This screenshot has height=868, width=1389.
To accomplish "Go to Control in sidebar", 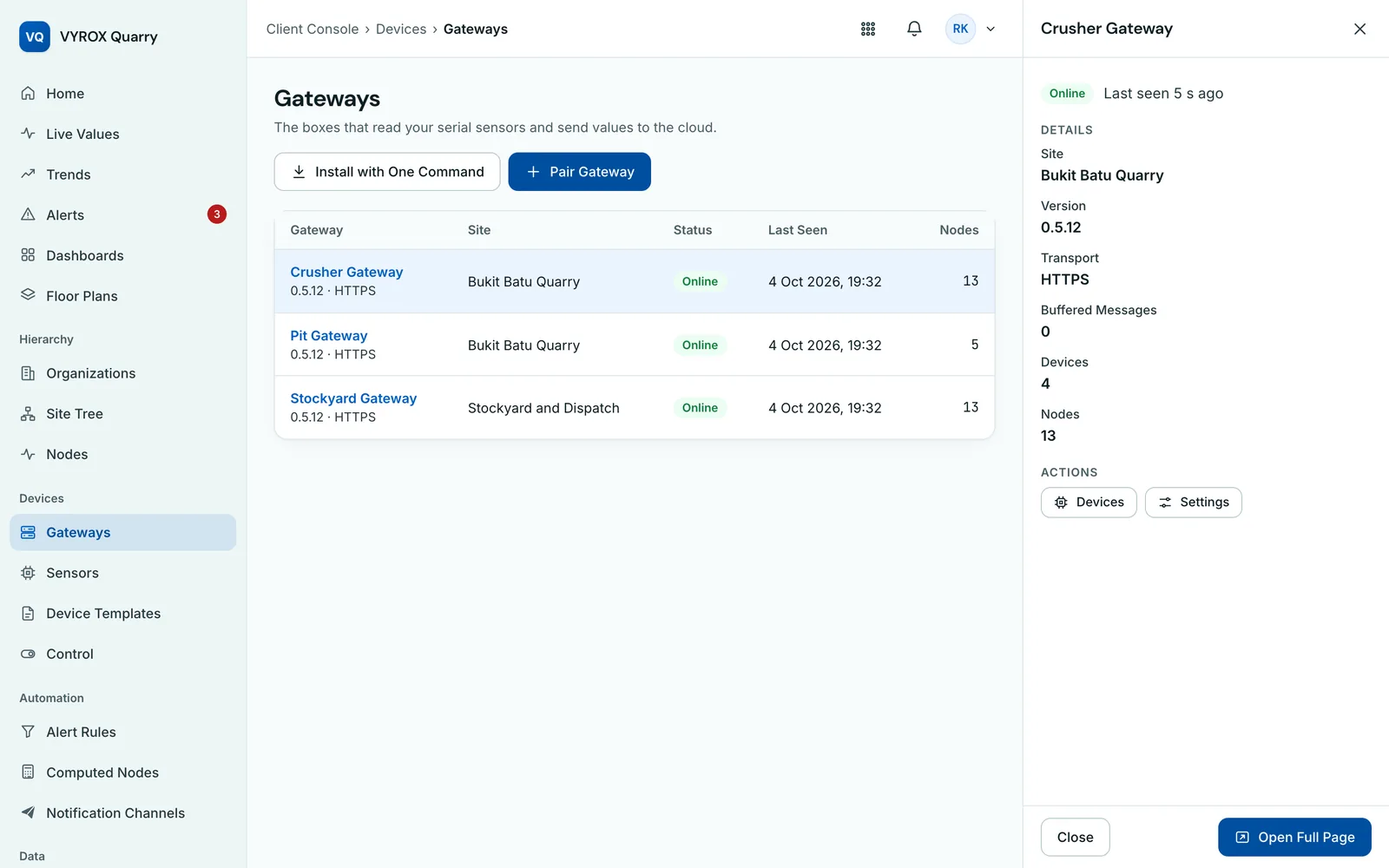I will point(122,654).
